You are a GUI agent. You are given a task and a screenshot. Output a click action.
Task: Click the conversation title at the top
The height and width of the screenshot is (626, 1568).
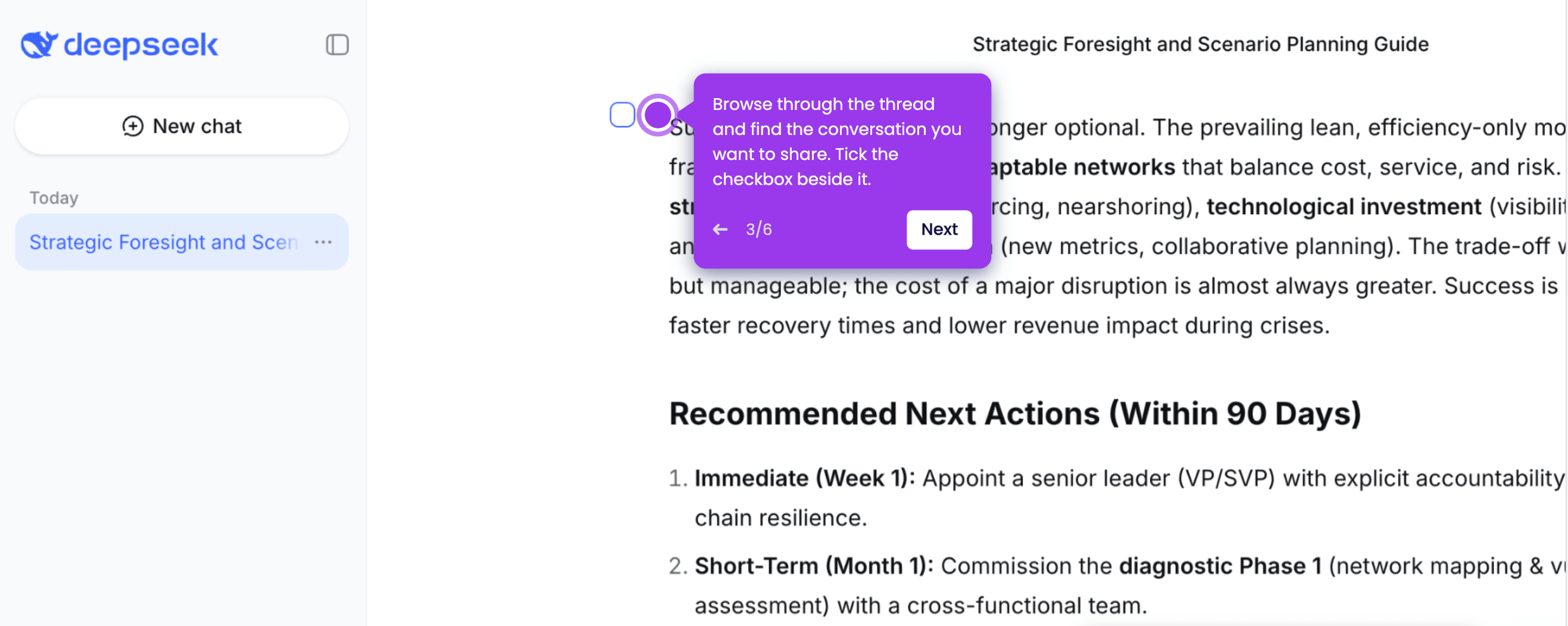tap(1200, 44)
